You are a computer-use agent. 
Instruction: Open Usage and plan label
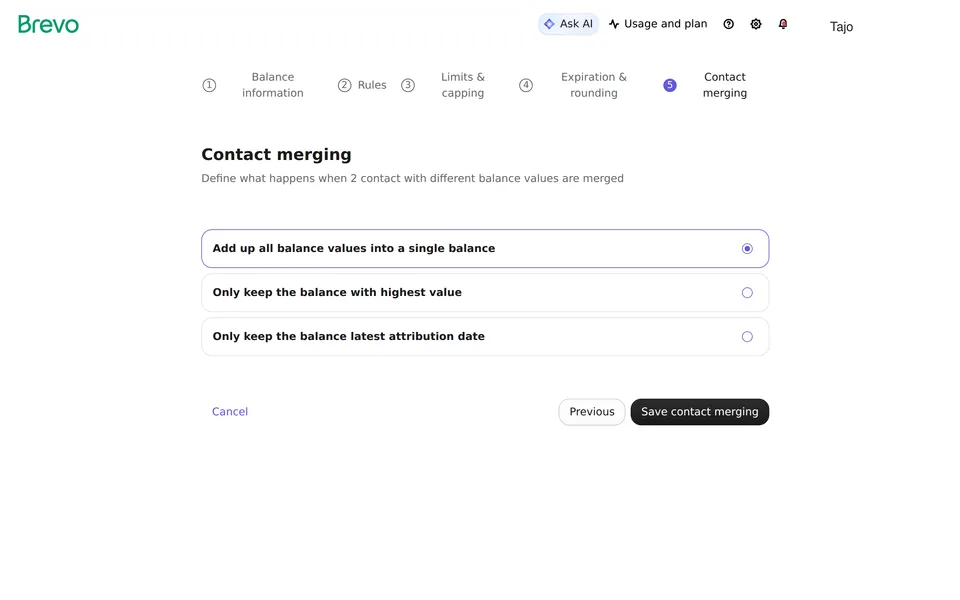click(x=666, y=24)
